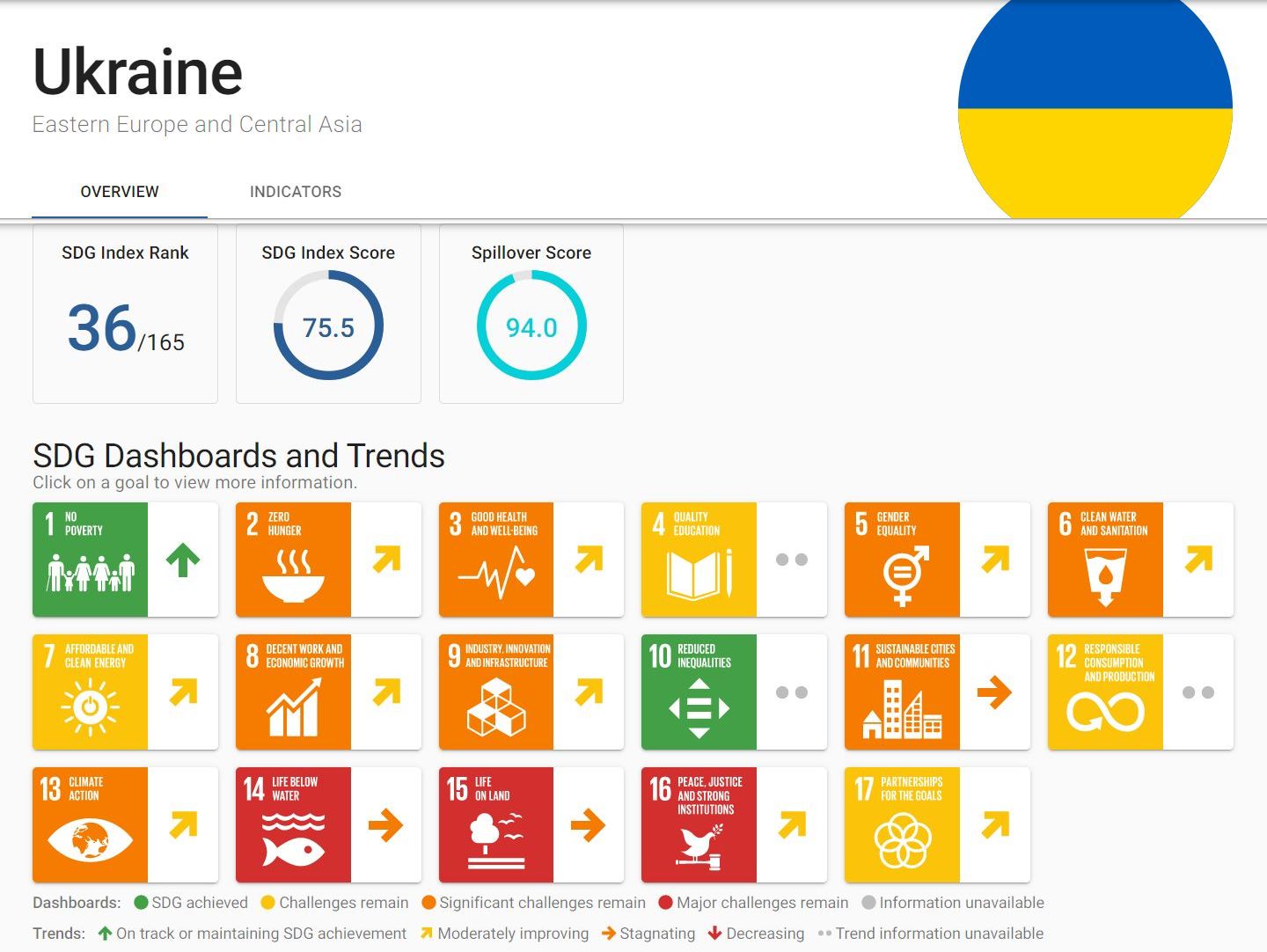The image size is (1267, 952).
Task: Click the Ukraine flag image
Action: click(x=1095, y=108)
